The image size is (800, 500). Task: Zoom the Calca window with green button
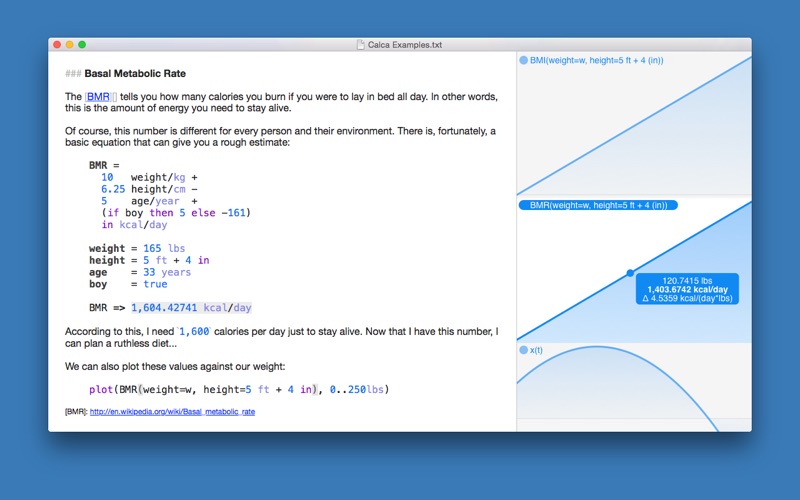point(82,45)
